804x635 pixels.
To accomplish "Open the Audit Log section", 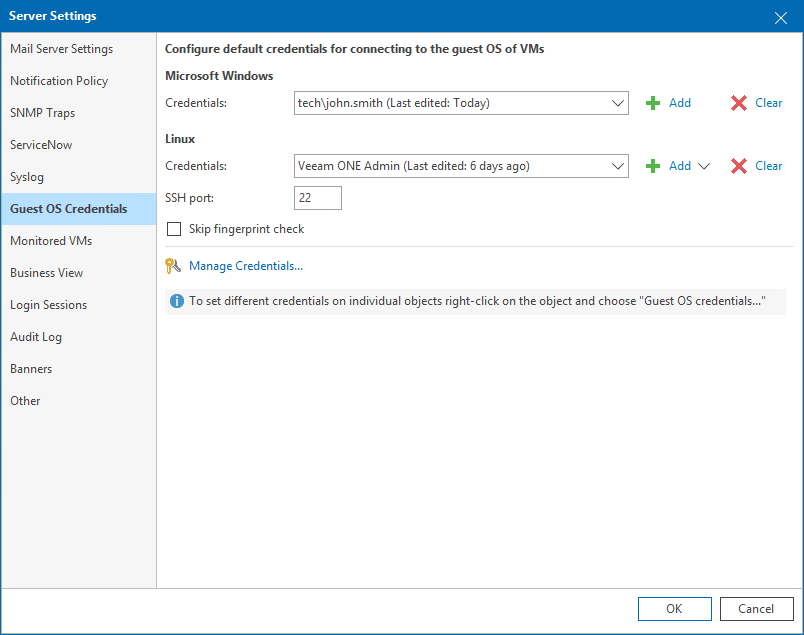I will 35,336.
